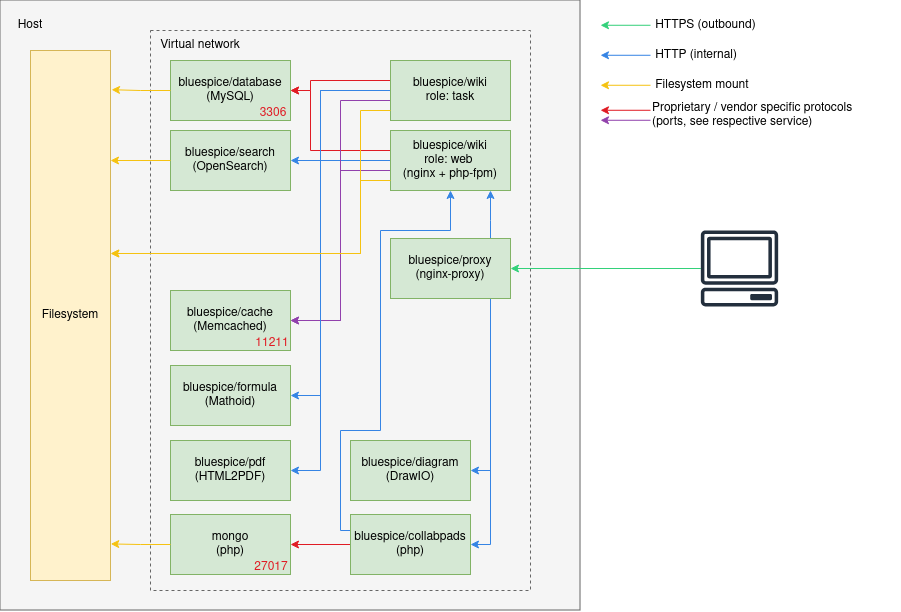This screenshot has width=901, height=612.
Task: Select the bluespice/search (OpenSearch) box
Action: point(230,160)
